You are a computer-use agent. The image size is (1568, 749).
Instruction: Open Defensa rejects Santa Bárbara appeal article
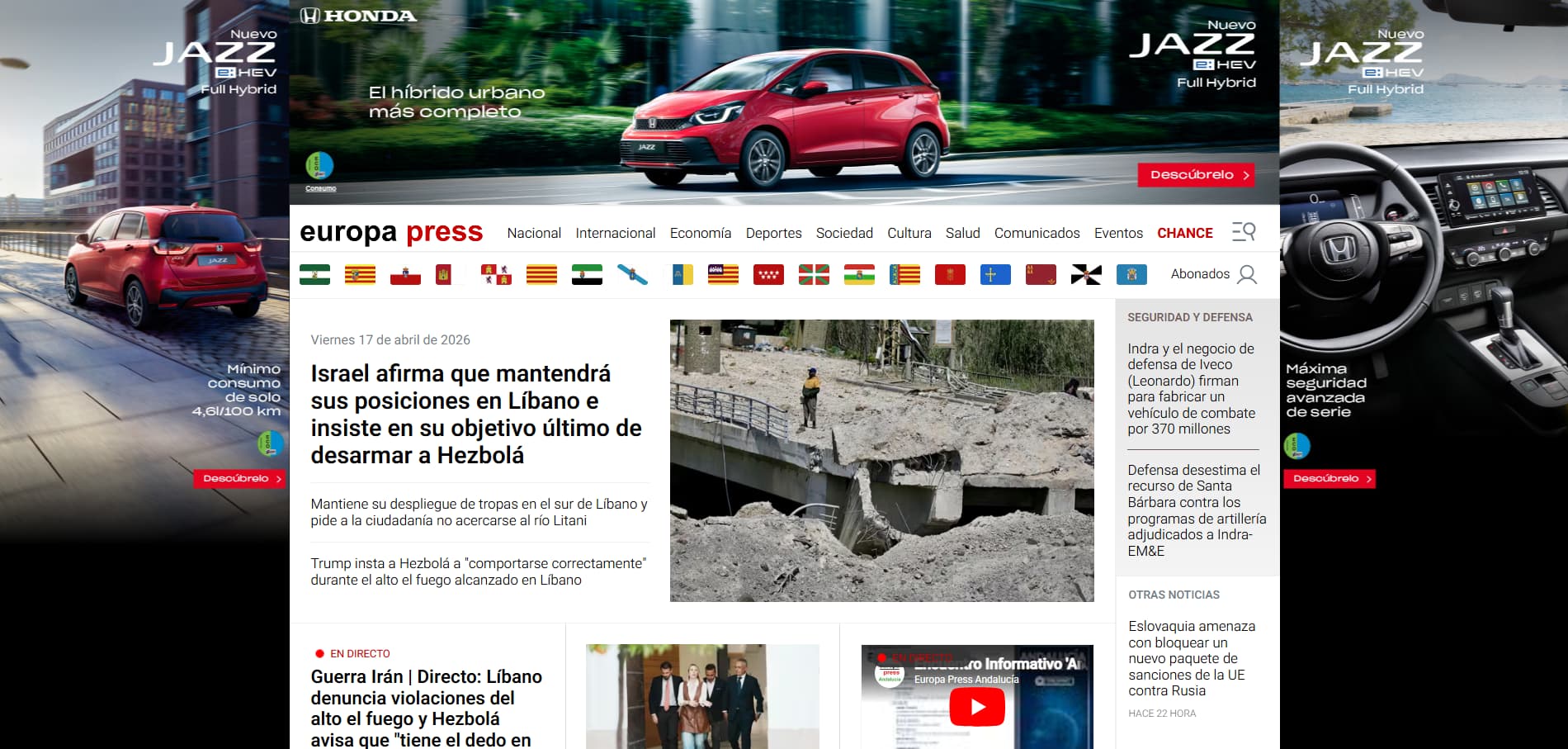pos(1197,510)
